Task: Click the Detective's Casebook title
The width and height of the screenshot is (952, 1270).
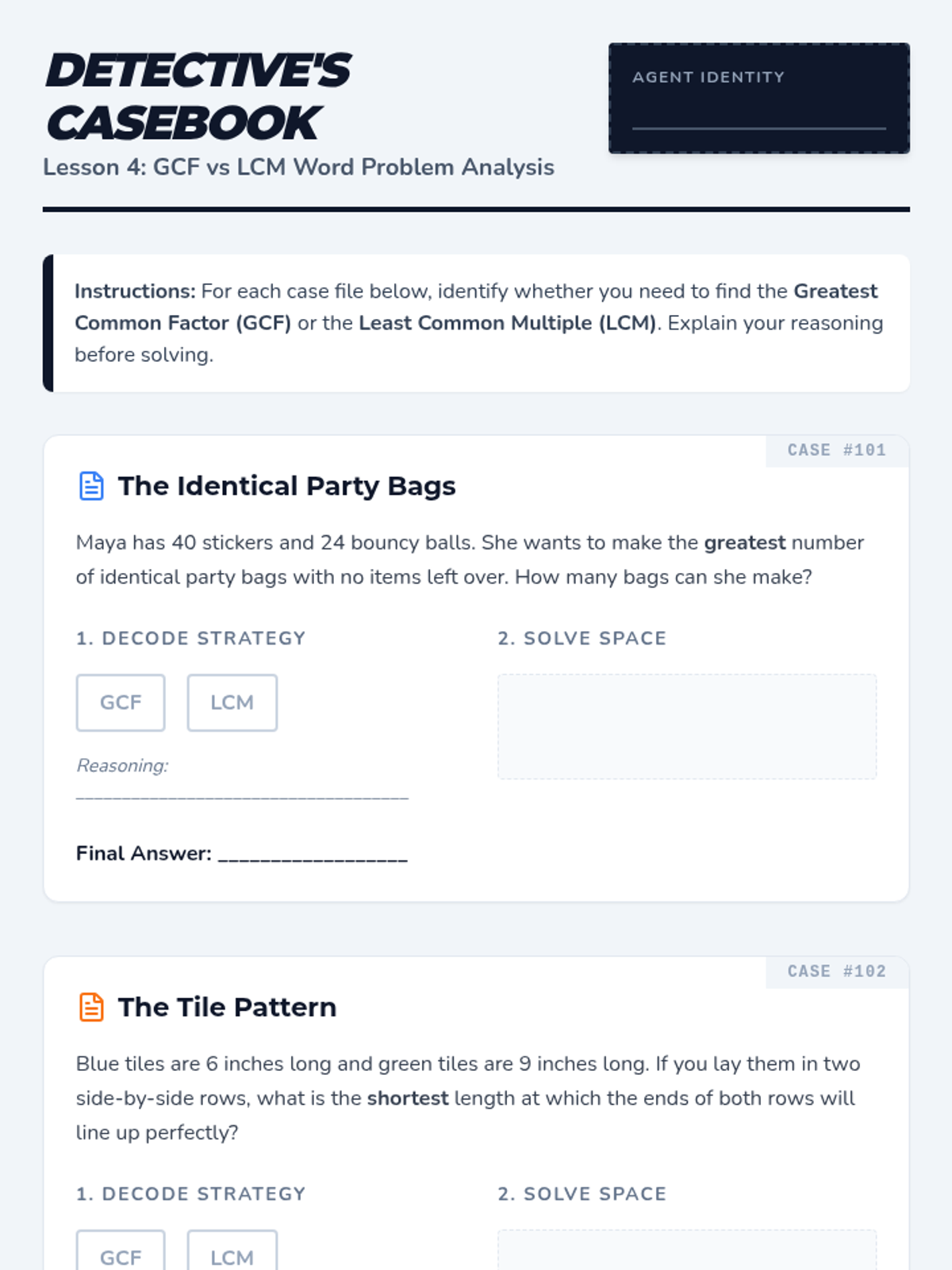Action: point(198,97)
